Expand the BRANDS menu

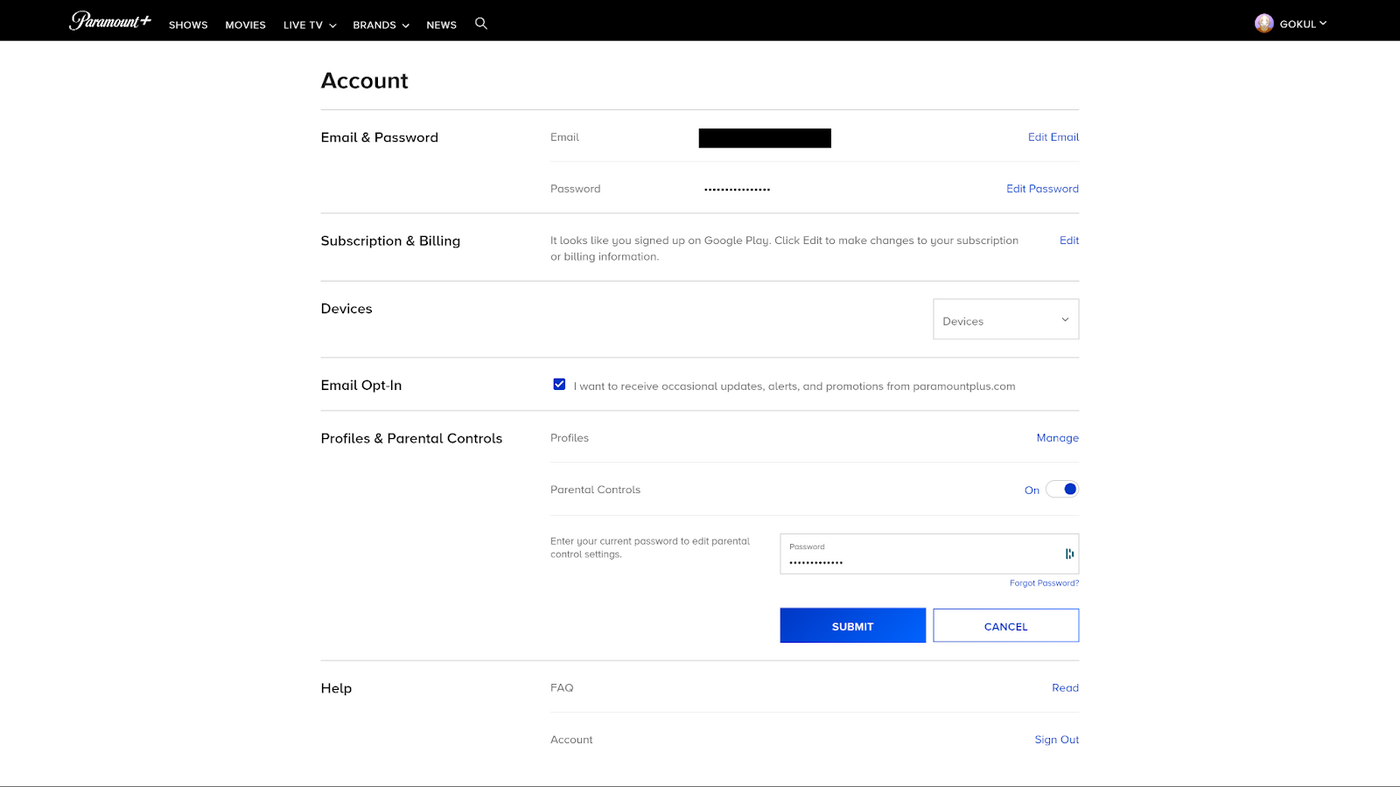tap(381, 25)
